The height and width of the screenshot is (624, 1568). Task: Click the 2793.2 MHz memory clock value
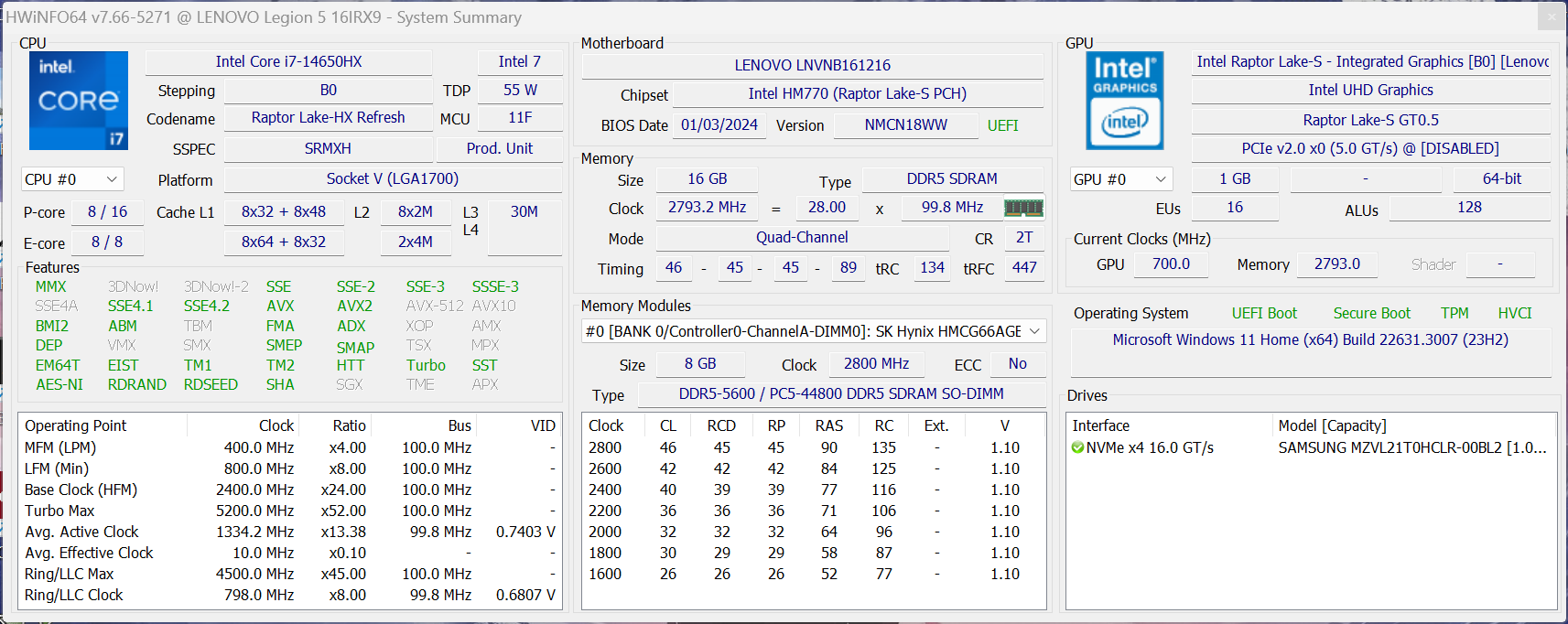coord(707,208)
